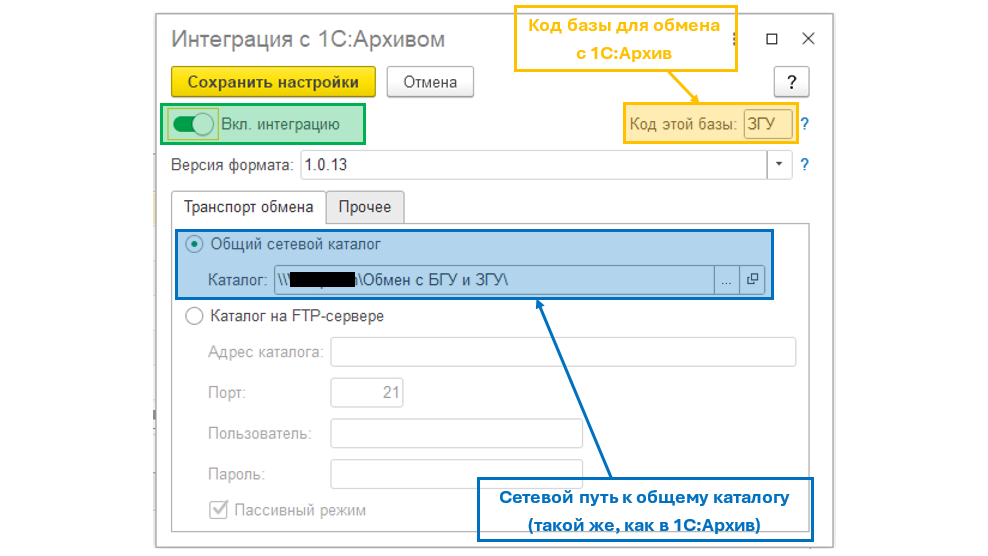Image resolution: width=988 pixels, height=556 pixels.
Task: Click the Отмена button
Action: 430,82
